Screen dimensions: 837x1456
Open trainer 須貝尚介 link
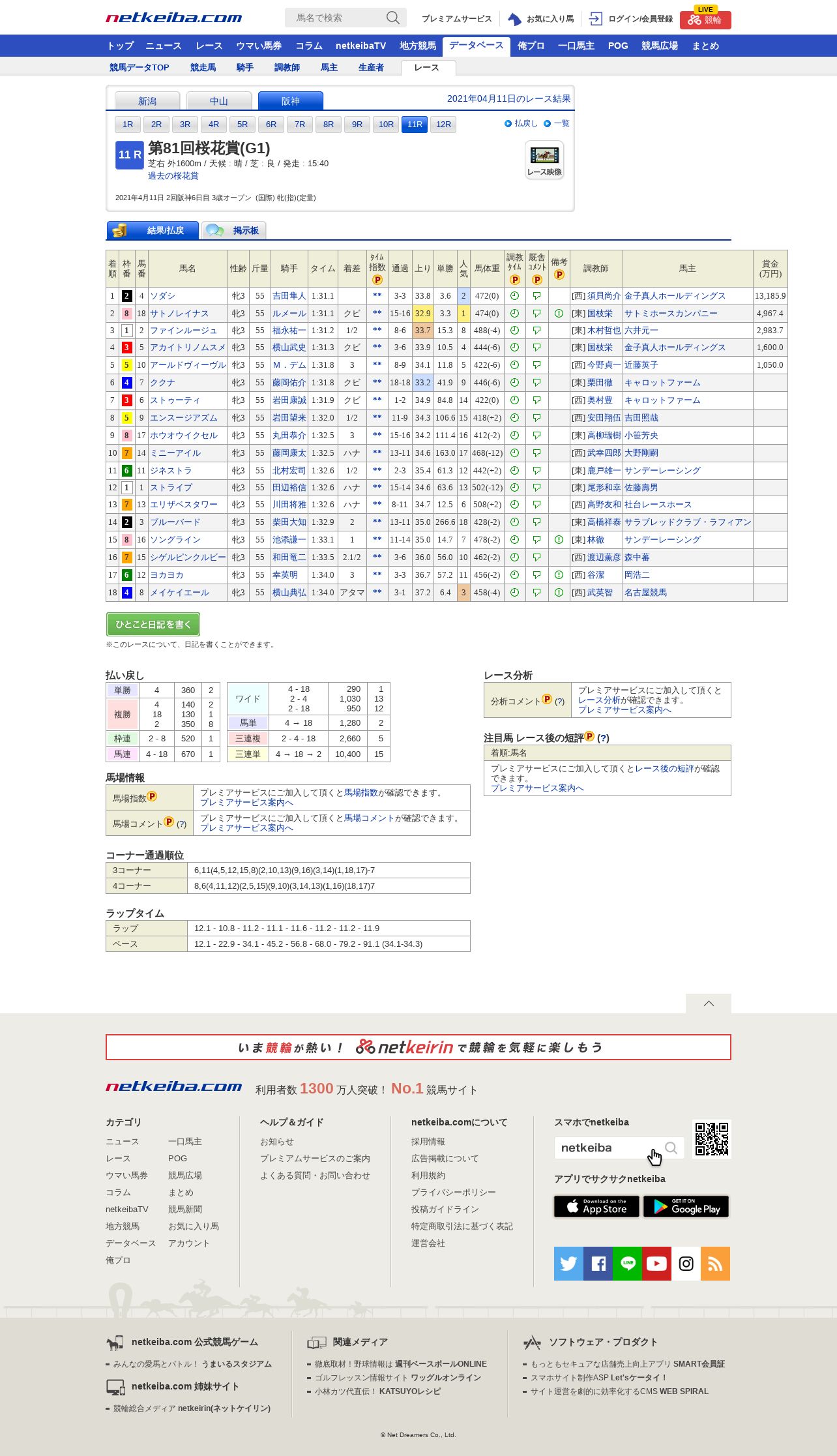604,296
